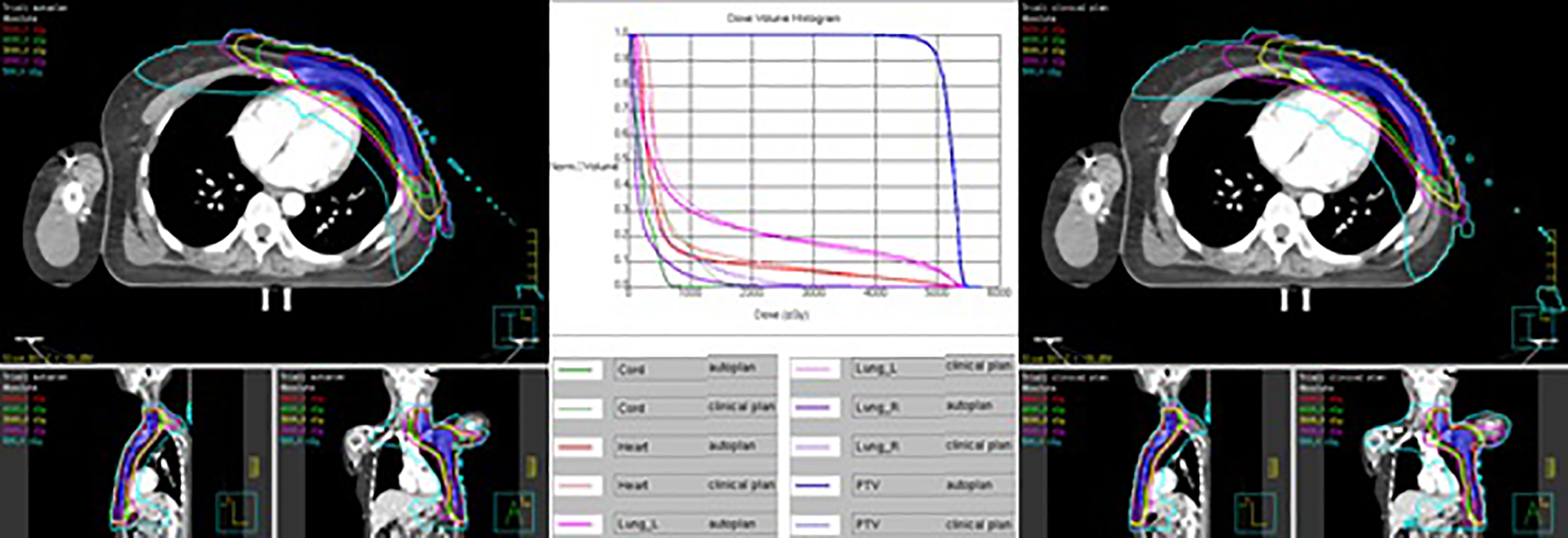This screenshot has height=538, width=1568.
Task: Click the red Heart autoplan line swatch
Action: (577, 447)
